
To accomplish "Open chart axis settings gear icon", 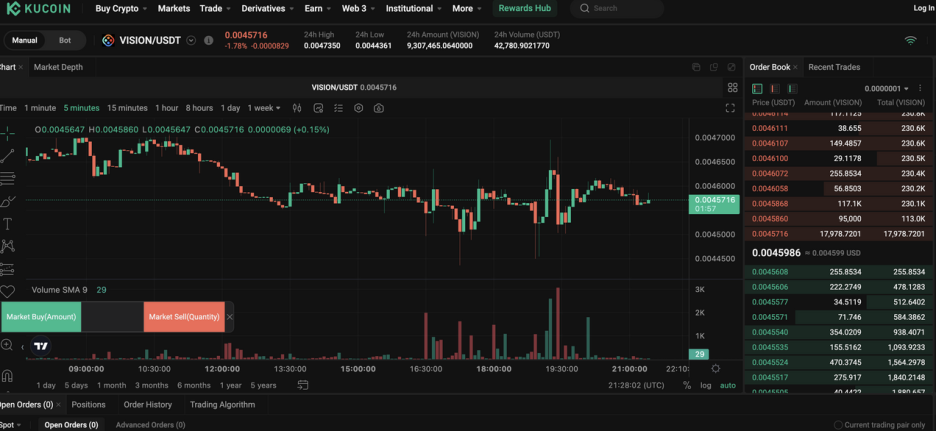I will (716, 368).
